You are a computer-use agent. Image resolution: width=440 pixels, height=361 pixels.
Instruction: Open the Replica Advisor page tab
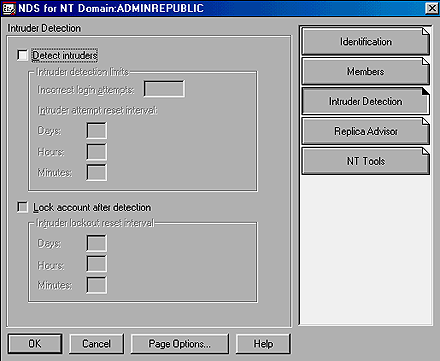pyautogui.click(x=366, y=131)
